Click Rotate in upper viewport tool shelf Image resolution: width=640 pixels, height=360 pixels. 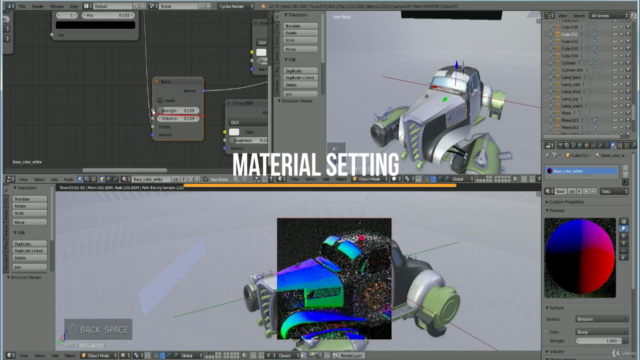click(300, 33)
